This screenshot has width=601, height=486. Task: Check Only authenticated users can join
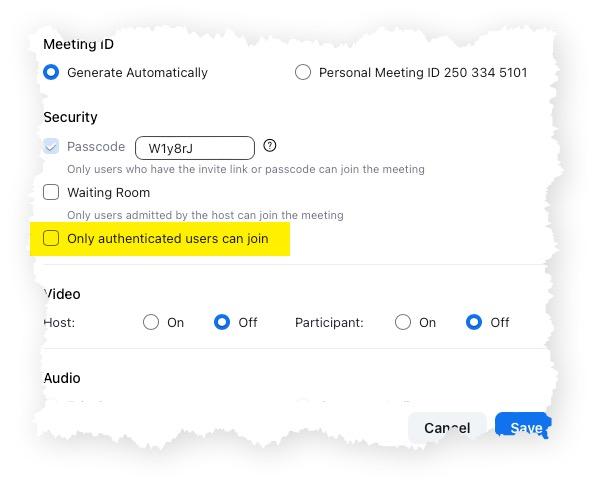click(51, 238)
